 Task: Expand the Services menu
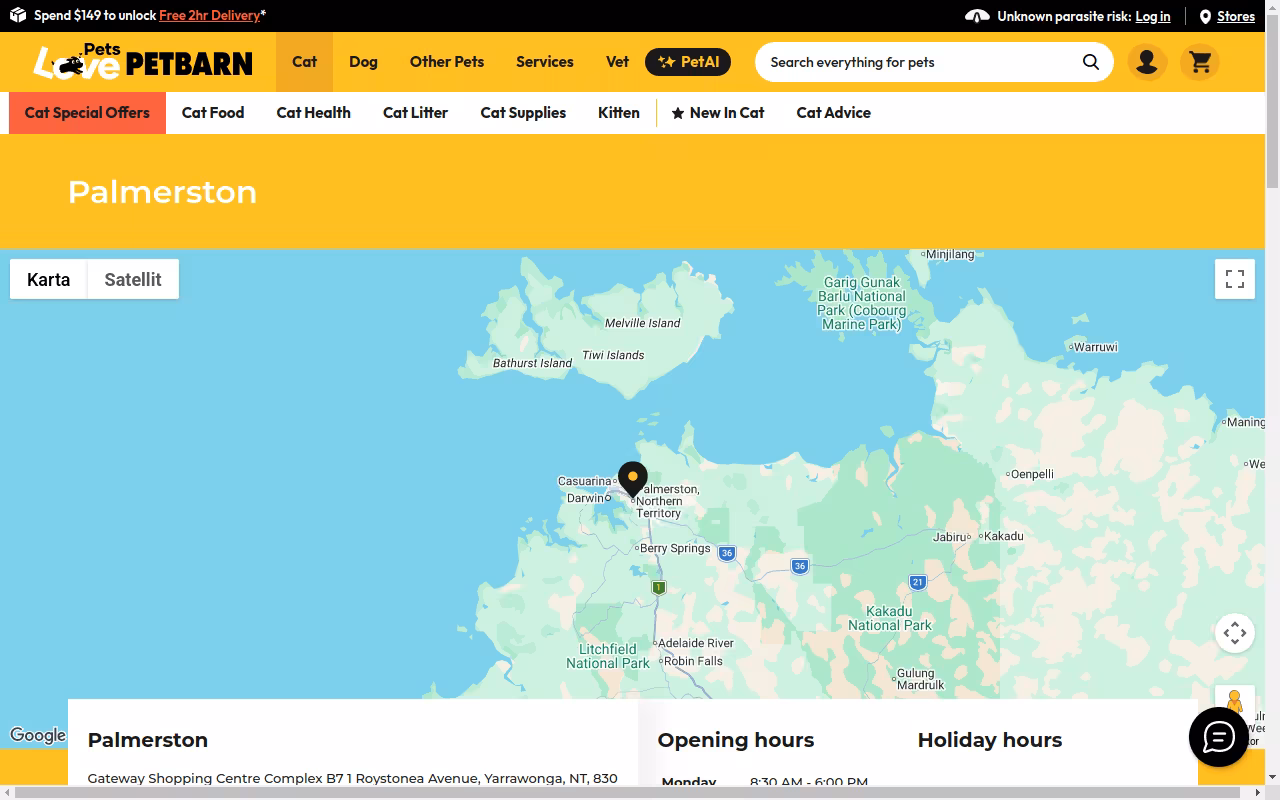(545, 62)
